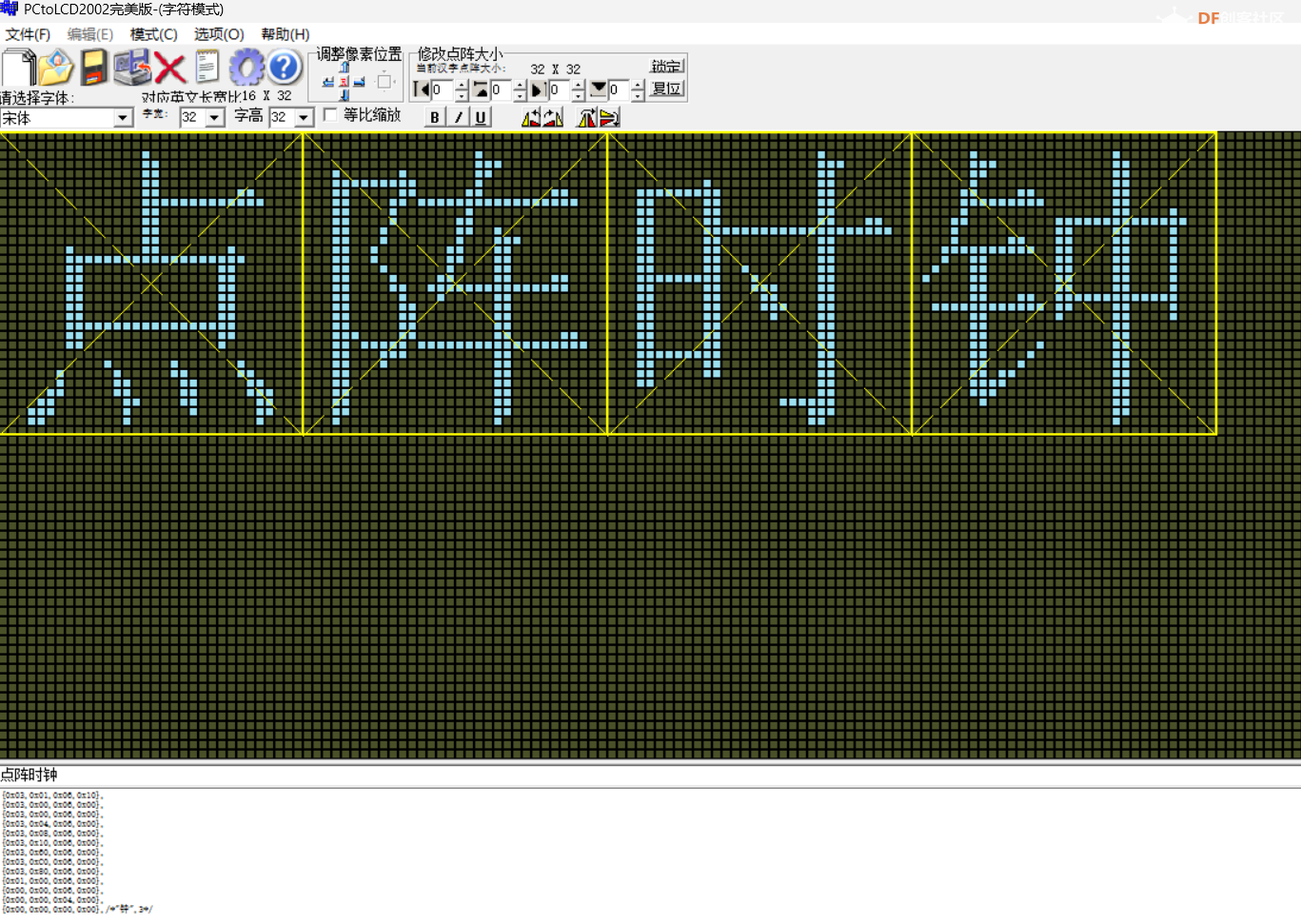Open the notepad document icon
This screenshot has height=924, width=1301.
pyautogui.click(x=207, y=69)
